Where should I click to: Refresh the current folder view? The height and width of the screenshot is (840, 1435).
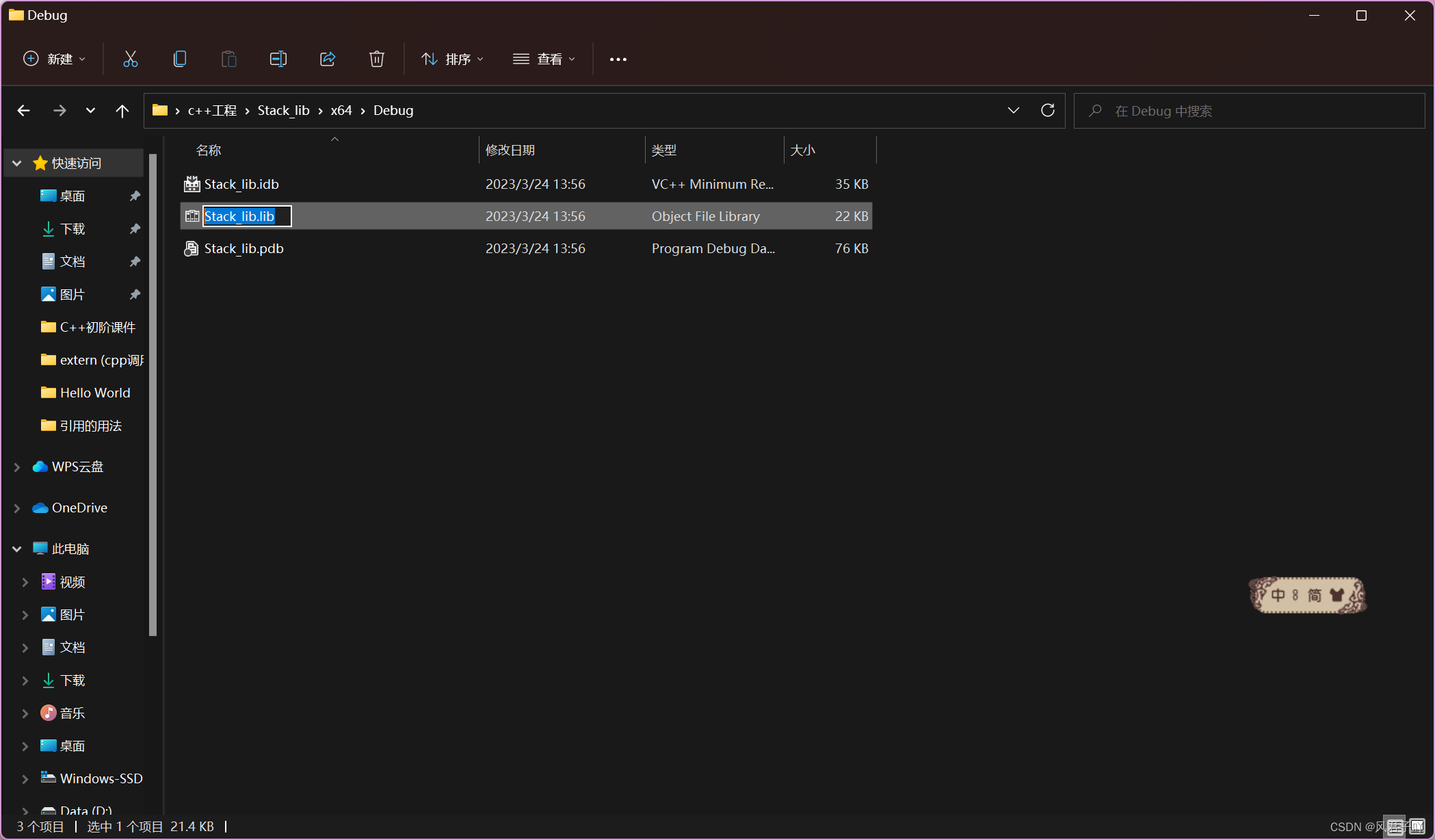tap(1047, 110)
